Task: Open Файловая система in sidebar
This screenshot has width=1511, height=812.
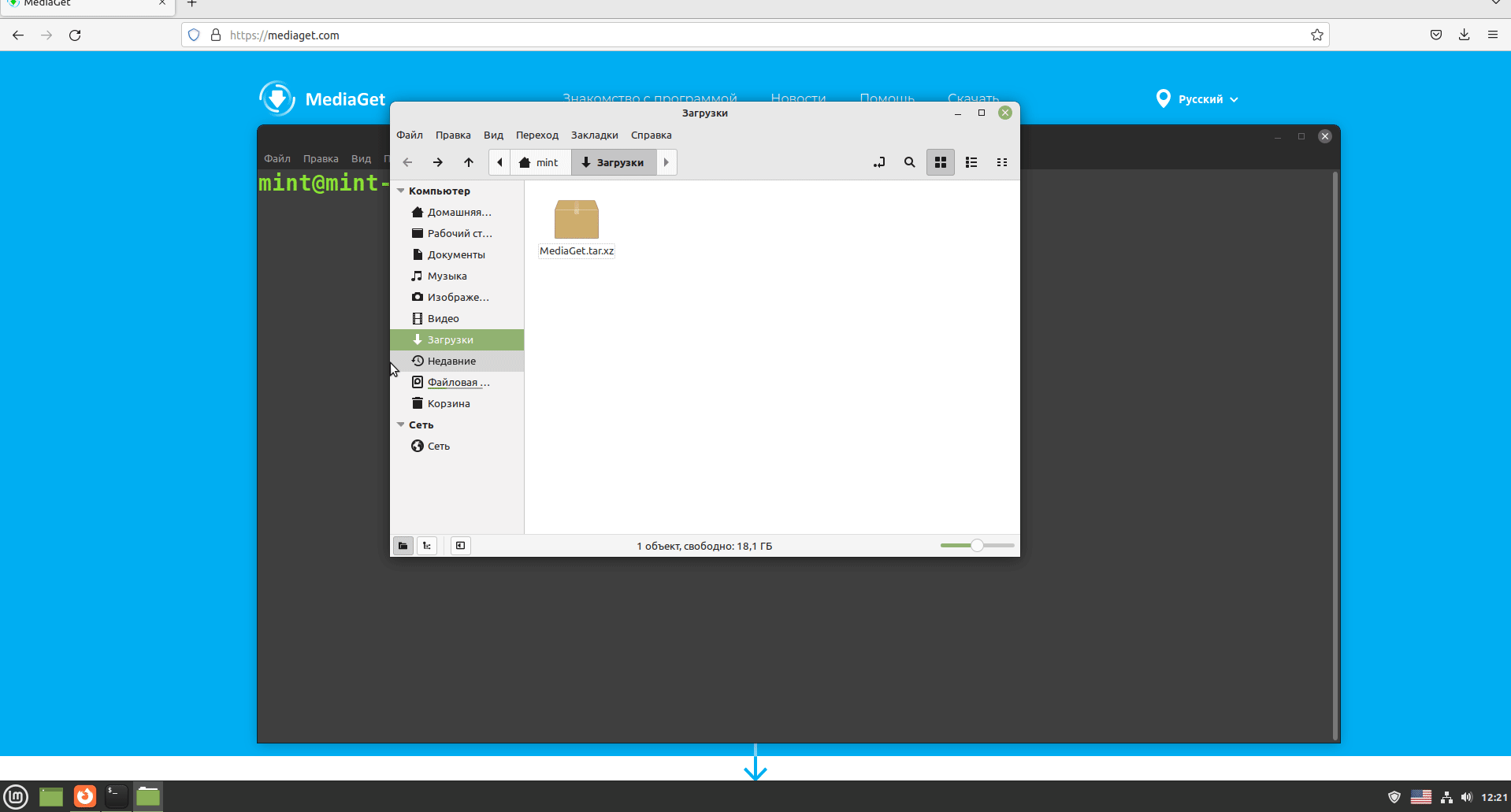Action: pyautogui.click(x=457, y=382)
